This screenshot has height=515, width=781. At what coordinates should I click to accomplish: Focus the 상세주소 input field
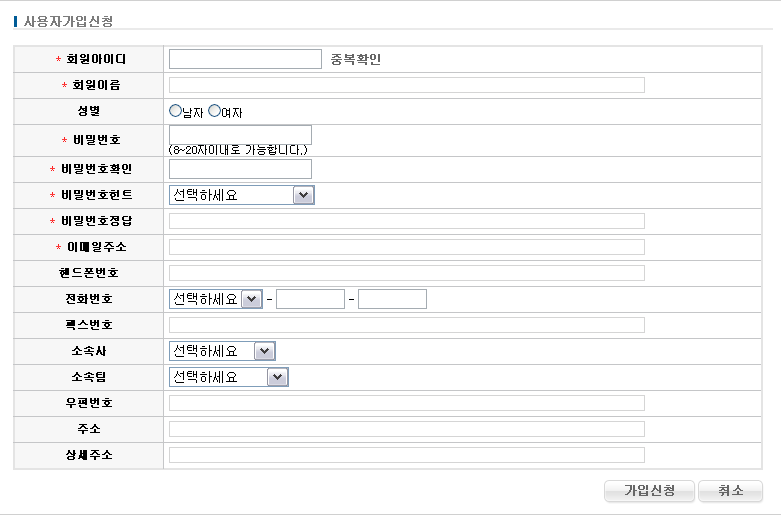pos(406,455)
